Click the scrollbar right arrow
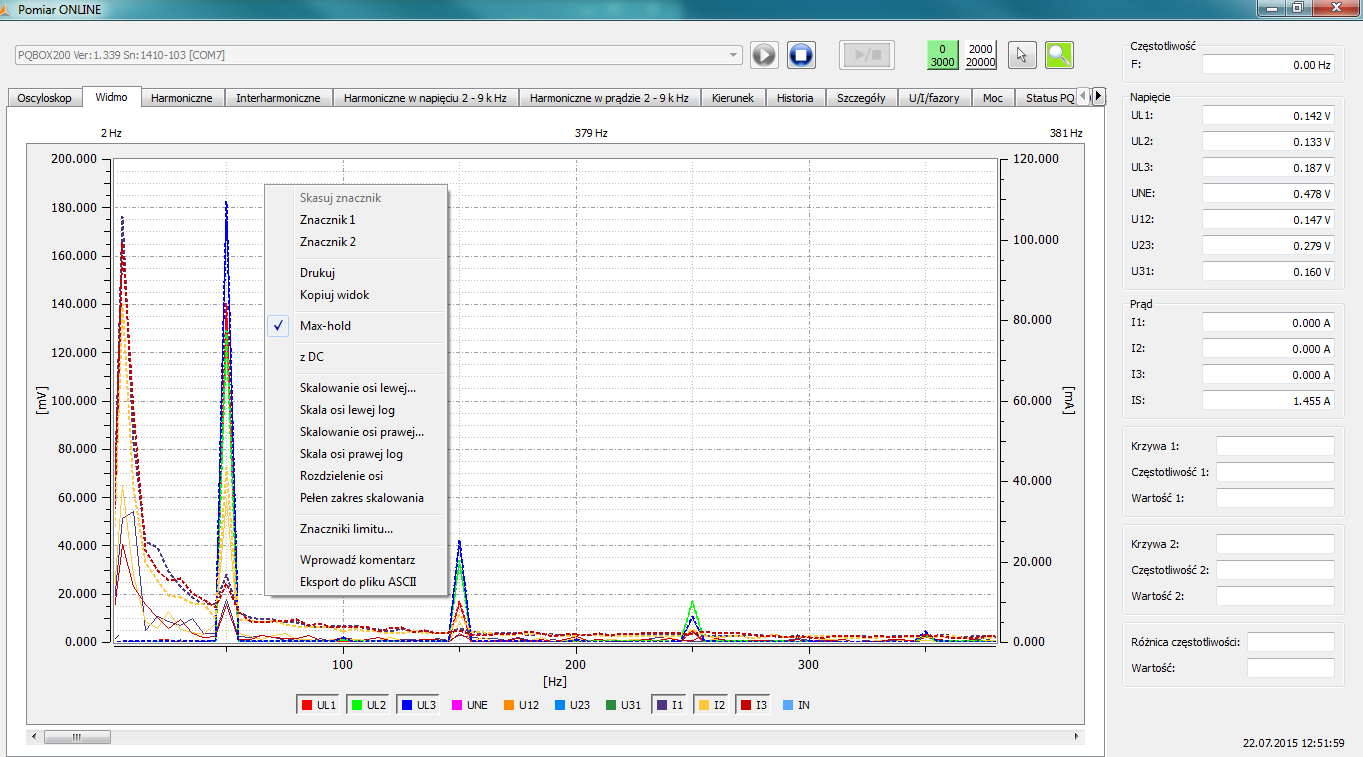This screenshot has width=1363, height=757. 1077,737
